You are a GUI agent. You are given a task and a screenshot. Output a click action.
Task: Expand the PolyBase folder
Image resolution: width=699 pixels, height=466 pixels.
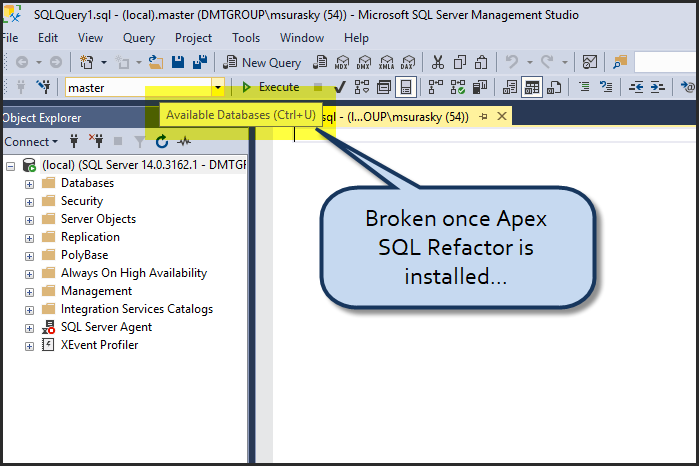click(x=29, y=256)
